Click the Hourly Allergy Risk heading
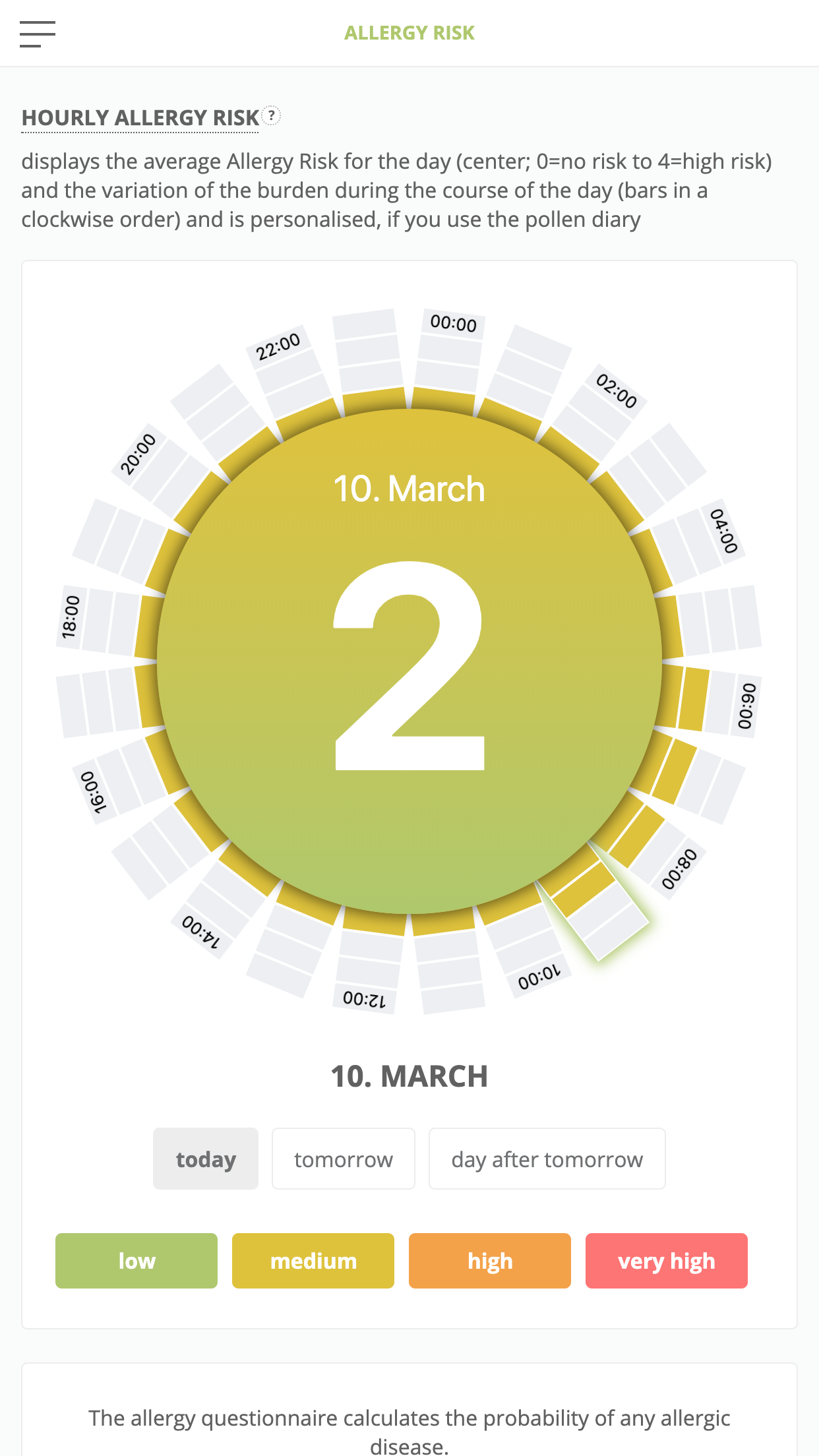Image resolution: width=819 pixels, height=1456 pixels. click(x=140, y=117)
